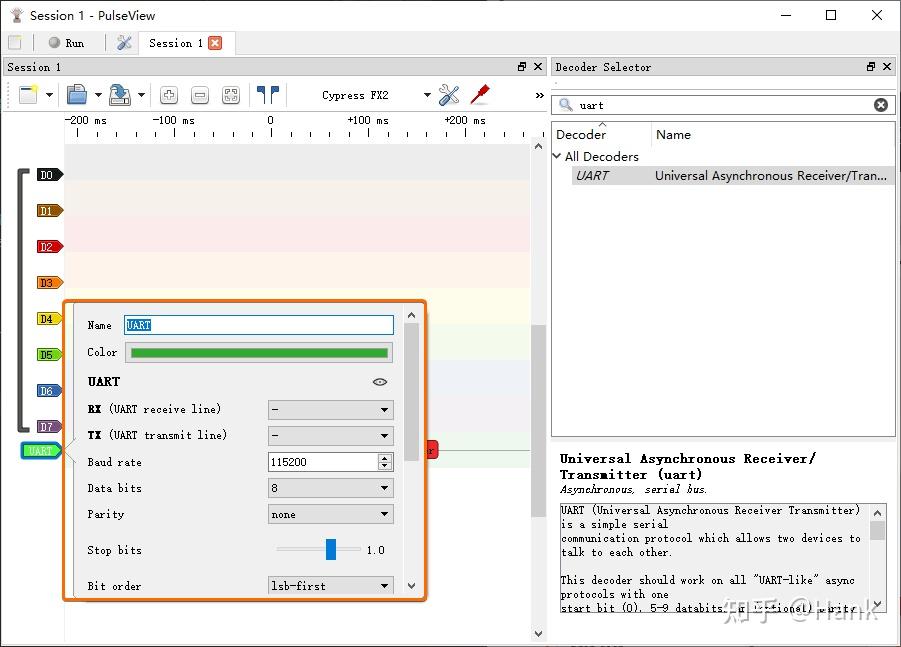
Task: Open the file open folder icon
Action: pos(77,95)
